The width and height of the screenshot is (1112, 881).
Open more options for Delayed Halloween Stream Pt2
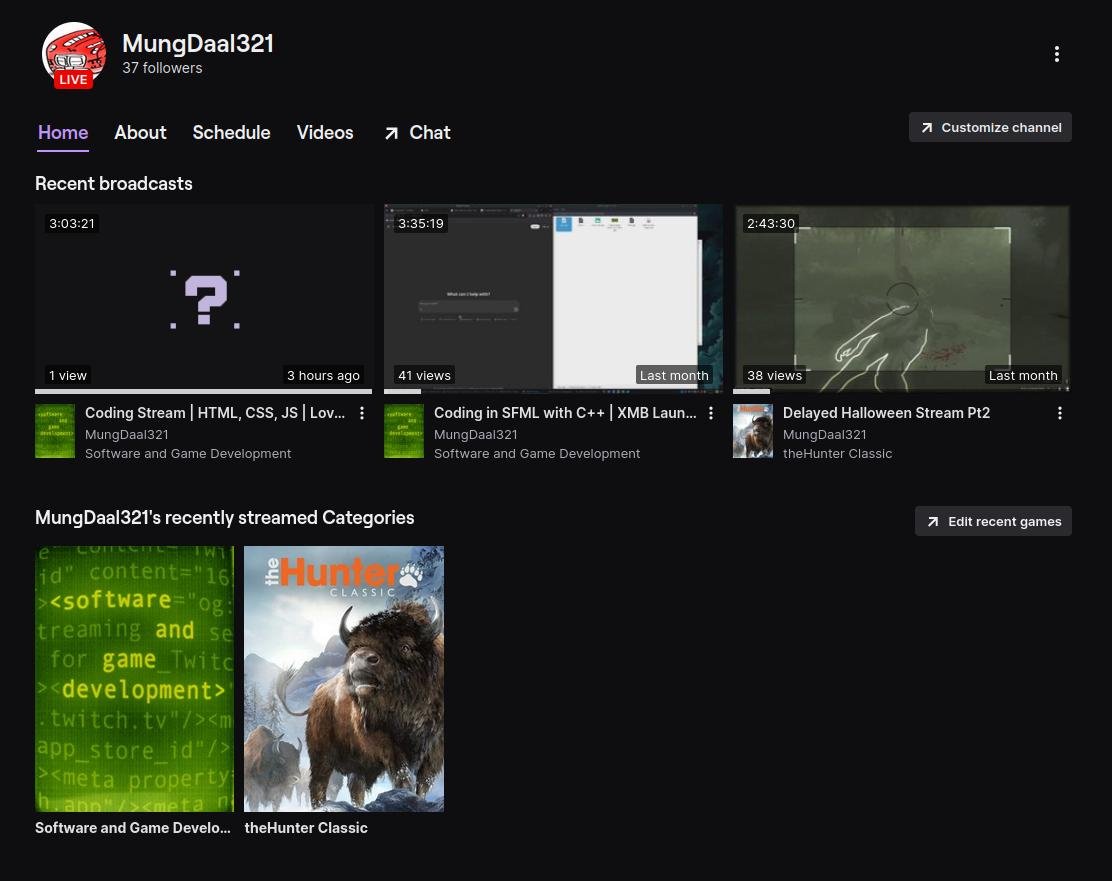pos(1060,413)
